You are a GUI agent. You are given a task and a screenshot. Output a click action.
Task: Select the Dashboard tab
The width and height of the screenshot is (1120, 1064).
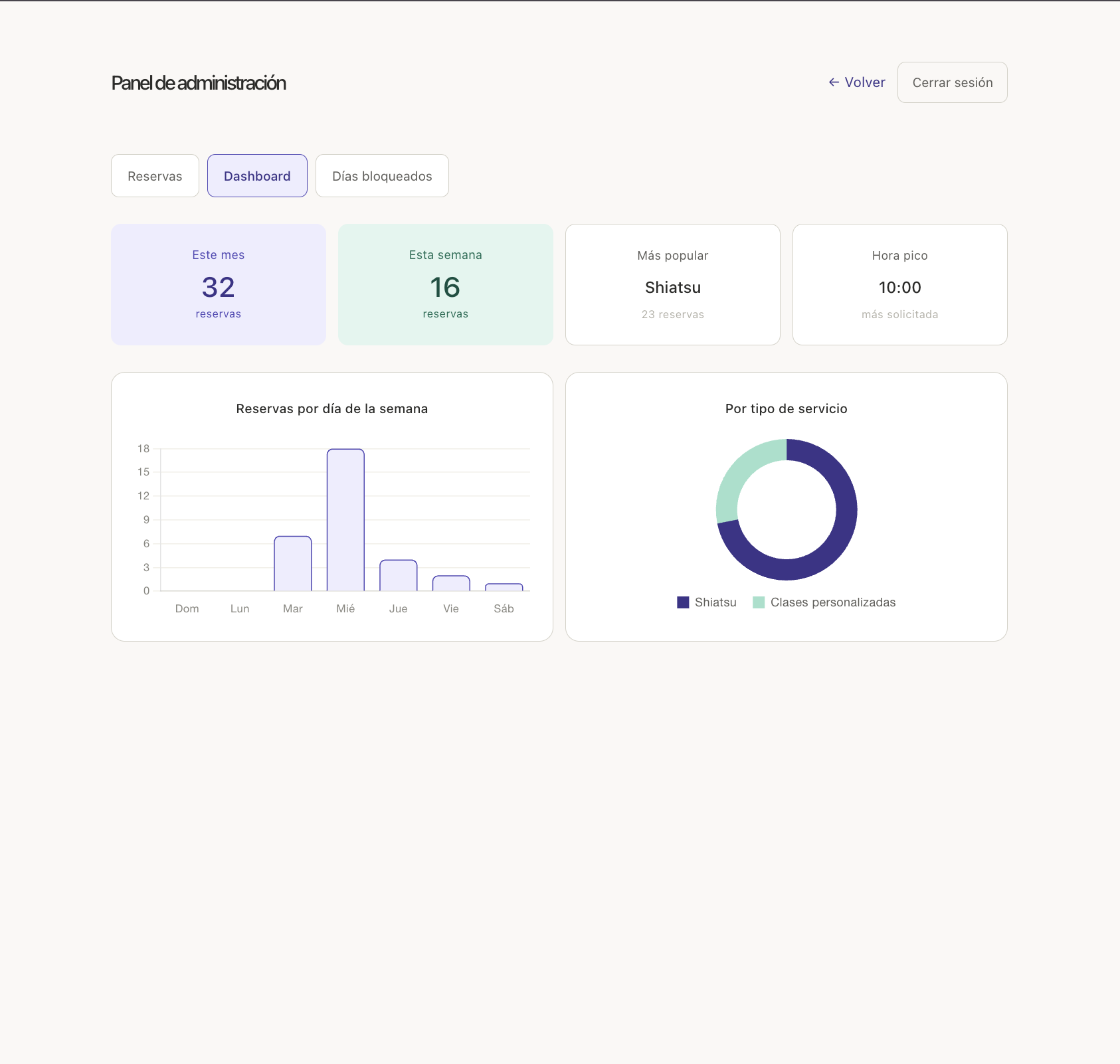click(257, 176)
